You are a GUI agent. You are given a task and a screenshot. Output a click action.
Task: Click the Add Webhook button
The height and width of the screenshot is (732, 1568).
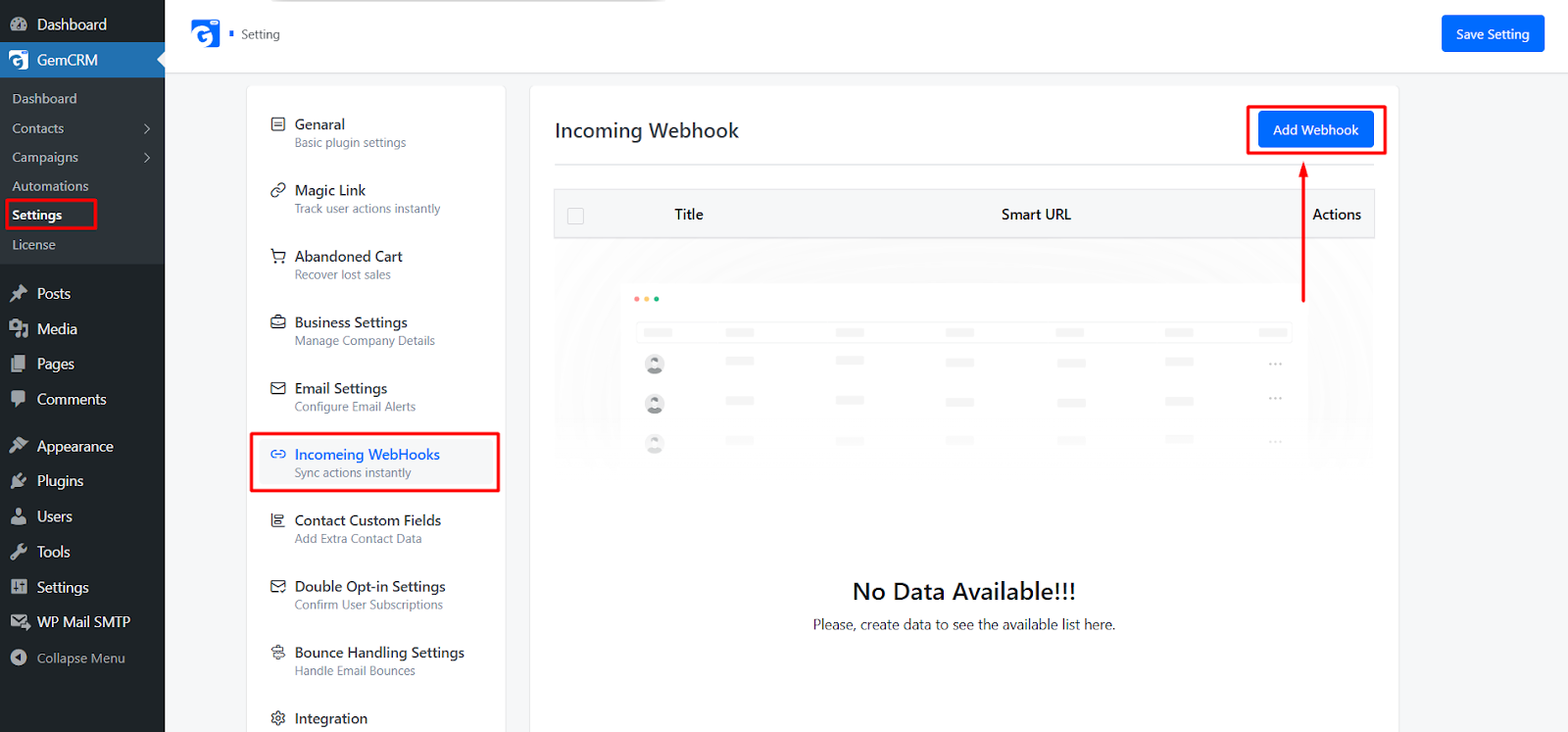pyautogui.click(x=1316, y=129)
